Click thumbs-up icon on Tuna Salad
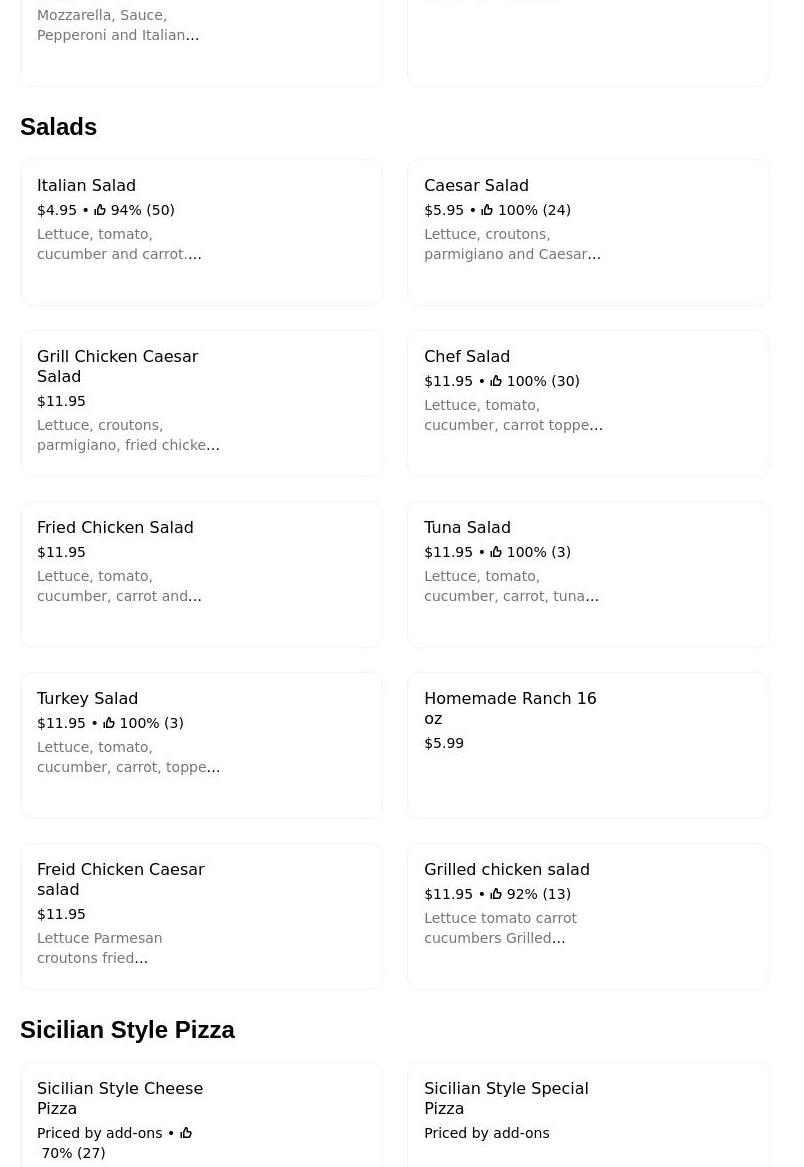The image size is (804, 1167). tap(496, 552)
